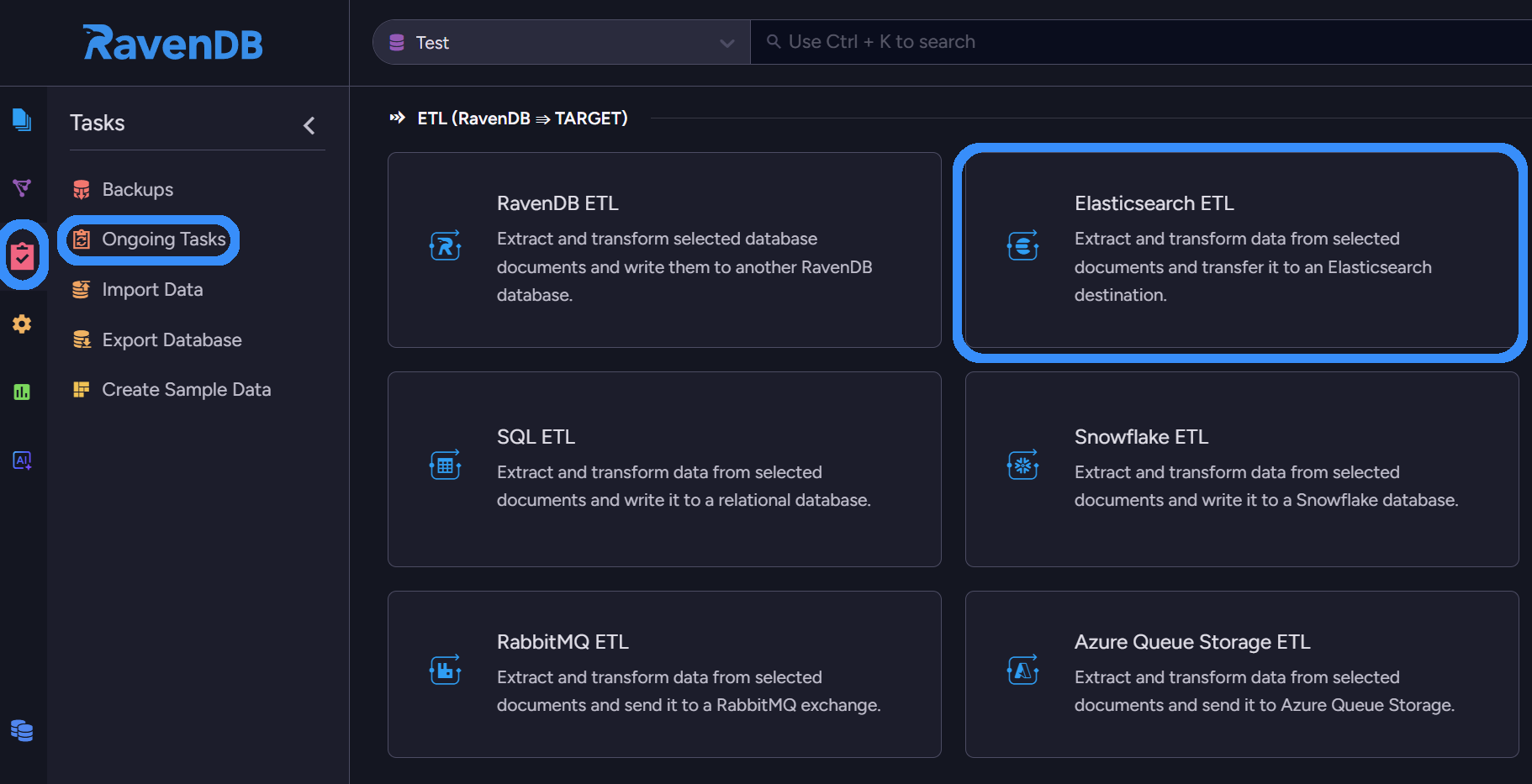Collapse the Tasks side menu
The width and height of the screenshot is (1532, 784).
(309, 126)
